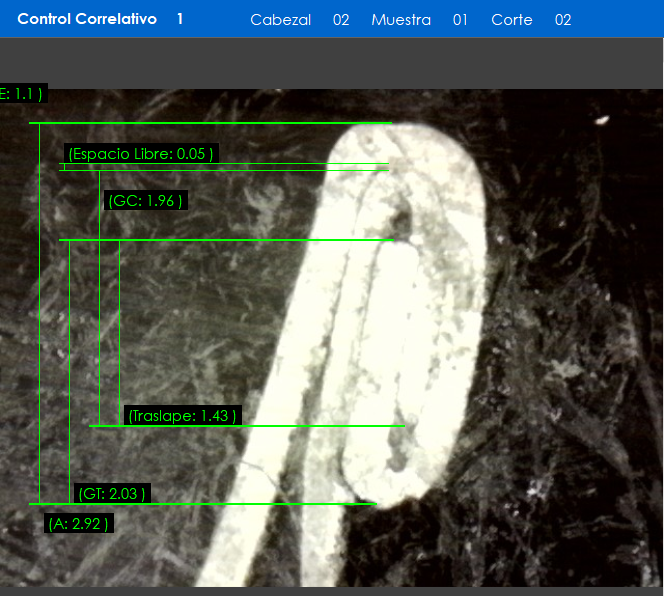Click the Cabezal label in header

click(x=281, y=20)
